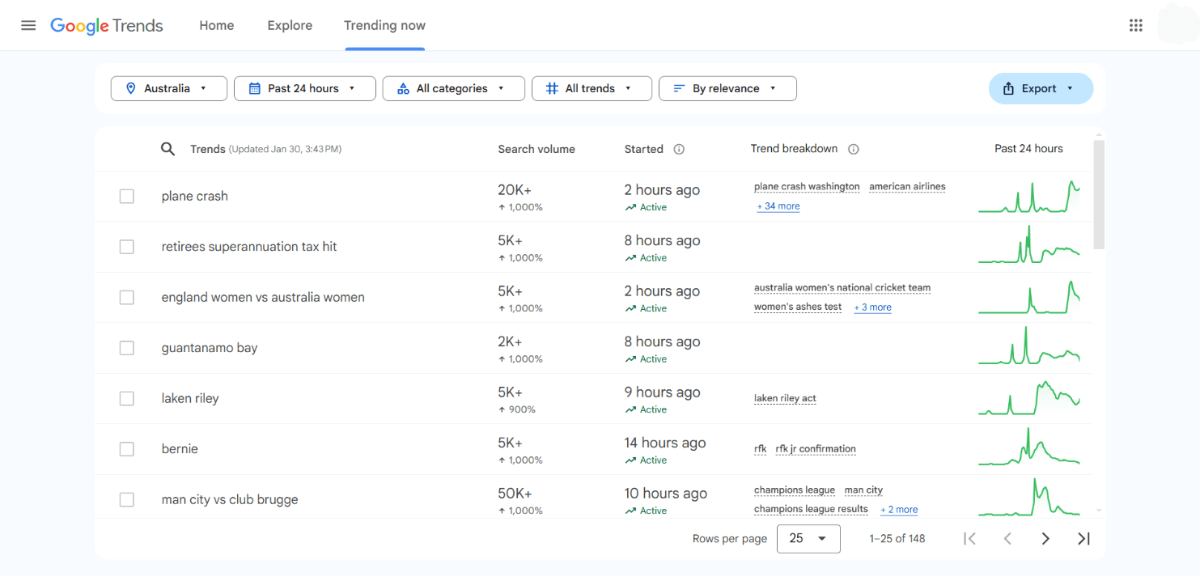
Task: Change rows per page from 25
Action: click(x=809, y=538)
